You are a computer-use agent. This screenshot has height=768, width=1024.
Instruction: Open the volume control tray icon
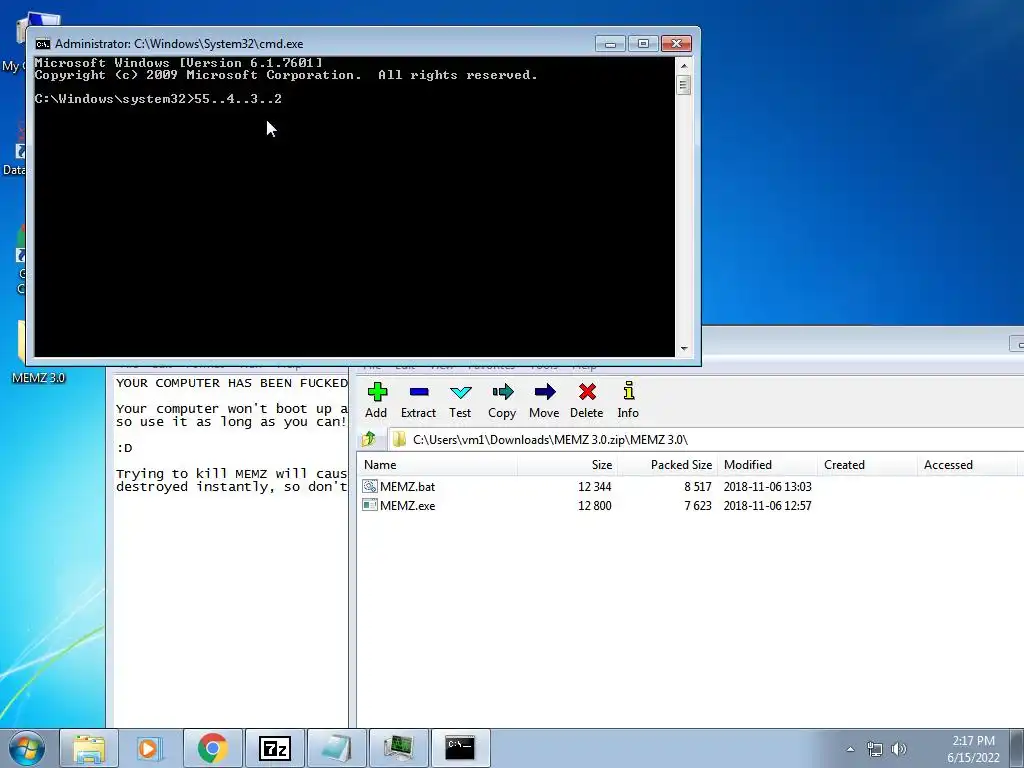(899, 749)
